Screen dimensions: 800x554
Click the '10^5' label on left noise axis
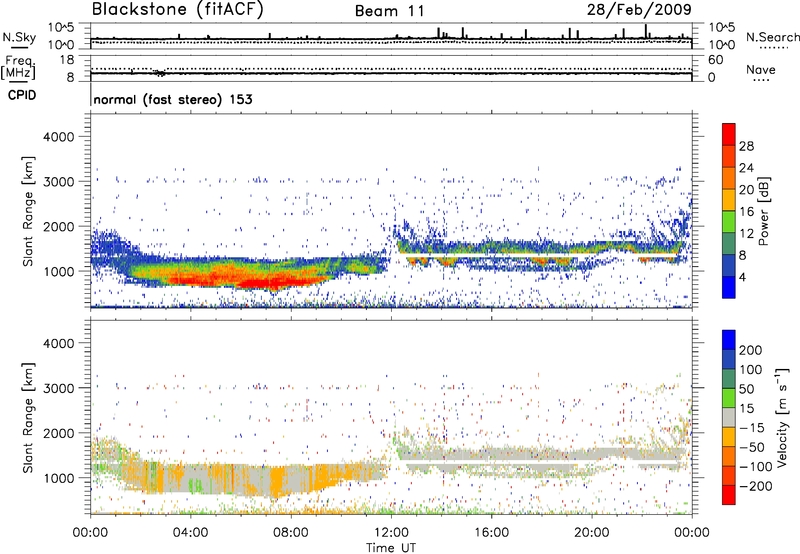pyautogui.click(x=61, y=27)
